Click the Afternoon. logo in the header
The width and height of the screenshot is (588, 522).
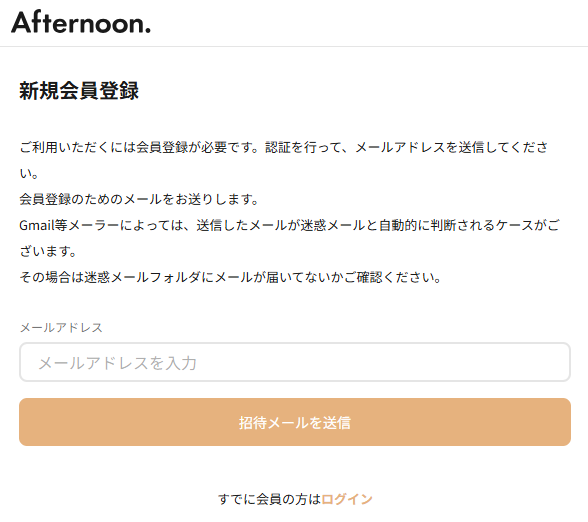[x=81, y=22]
